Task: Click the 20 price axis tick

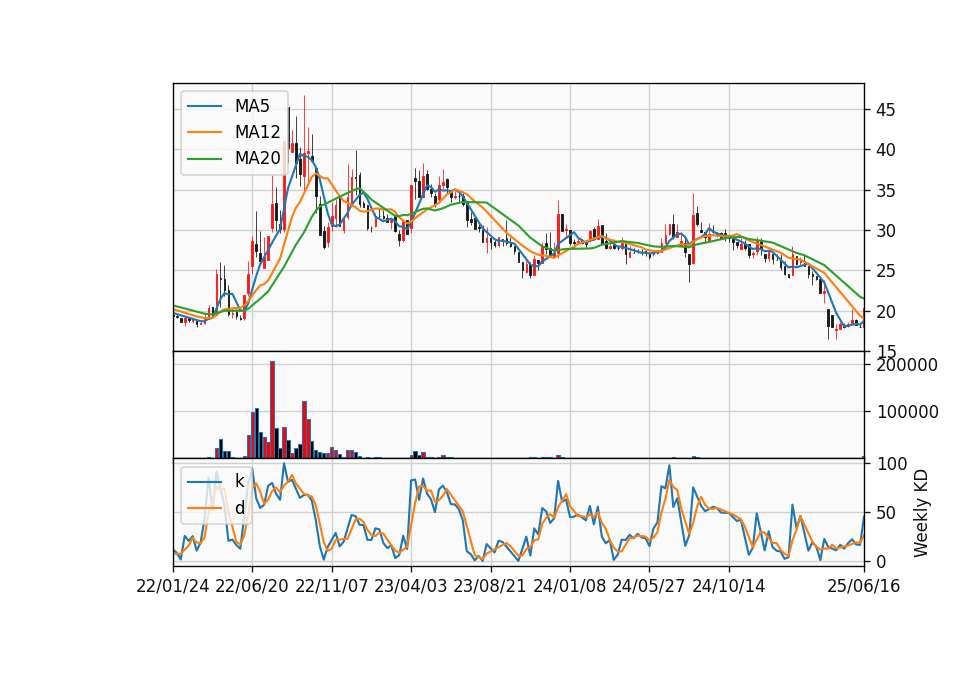Action: tap(886, 312)
